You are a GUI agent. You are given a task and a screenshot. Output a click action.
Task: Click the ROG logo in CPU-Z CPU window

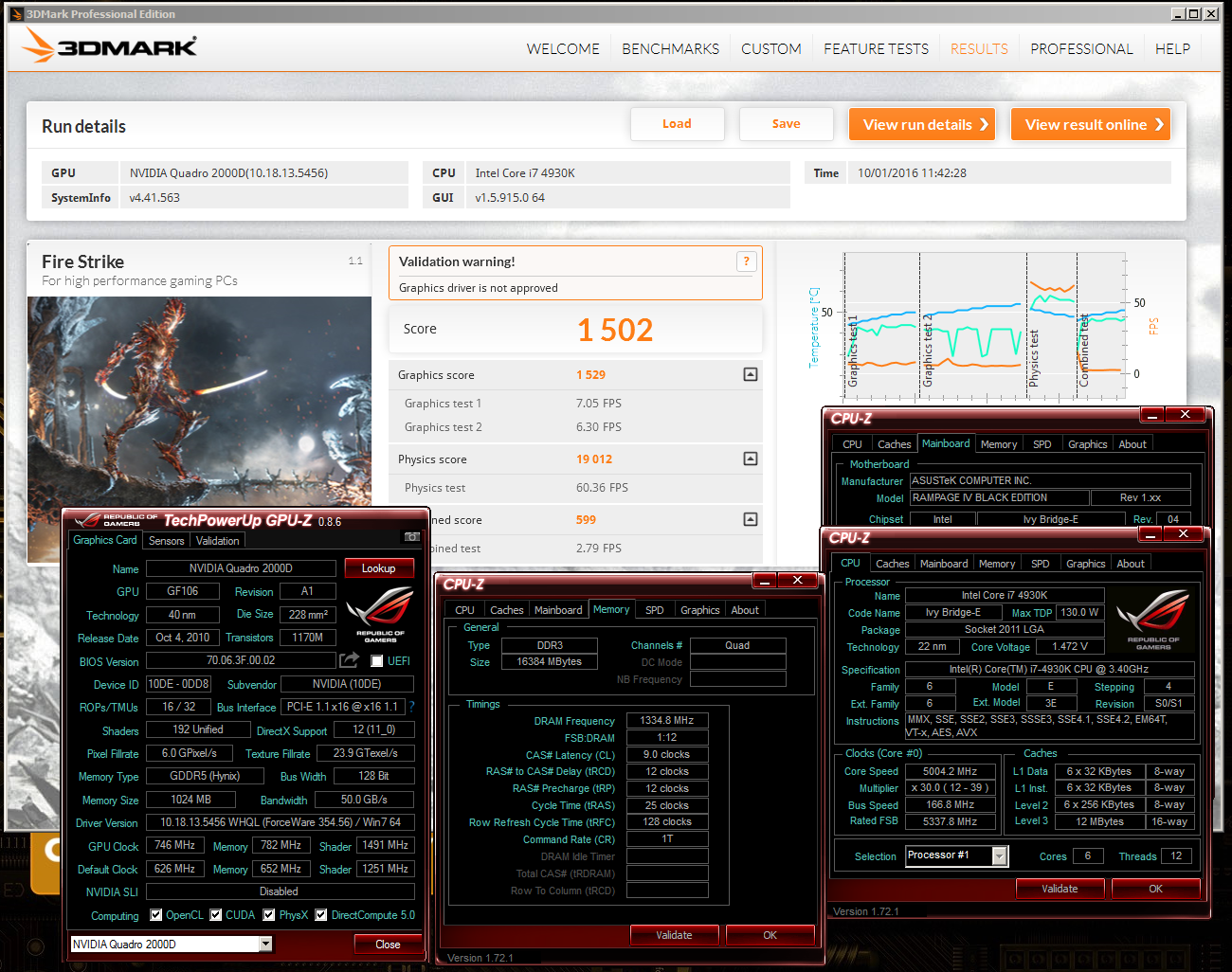1152,620
